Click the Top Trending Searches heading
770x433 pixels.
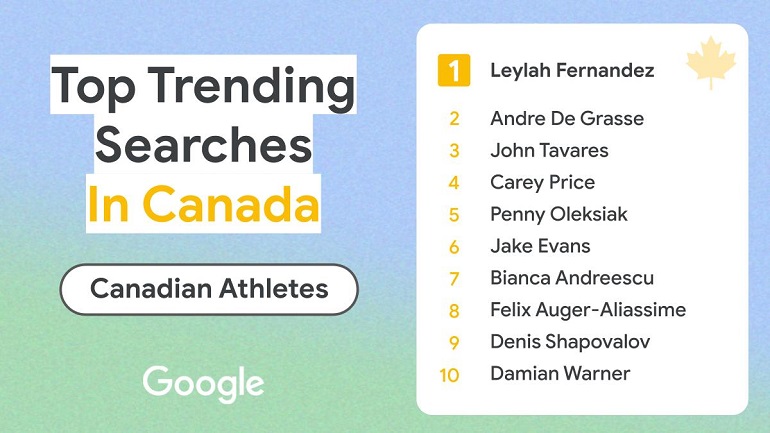coord(203,114)
